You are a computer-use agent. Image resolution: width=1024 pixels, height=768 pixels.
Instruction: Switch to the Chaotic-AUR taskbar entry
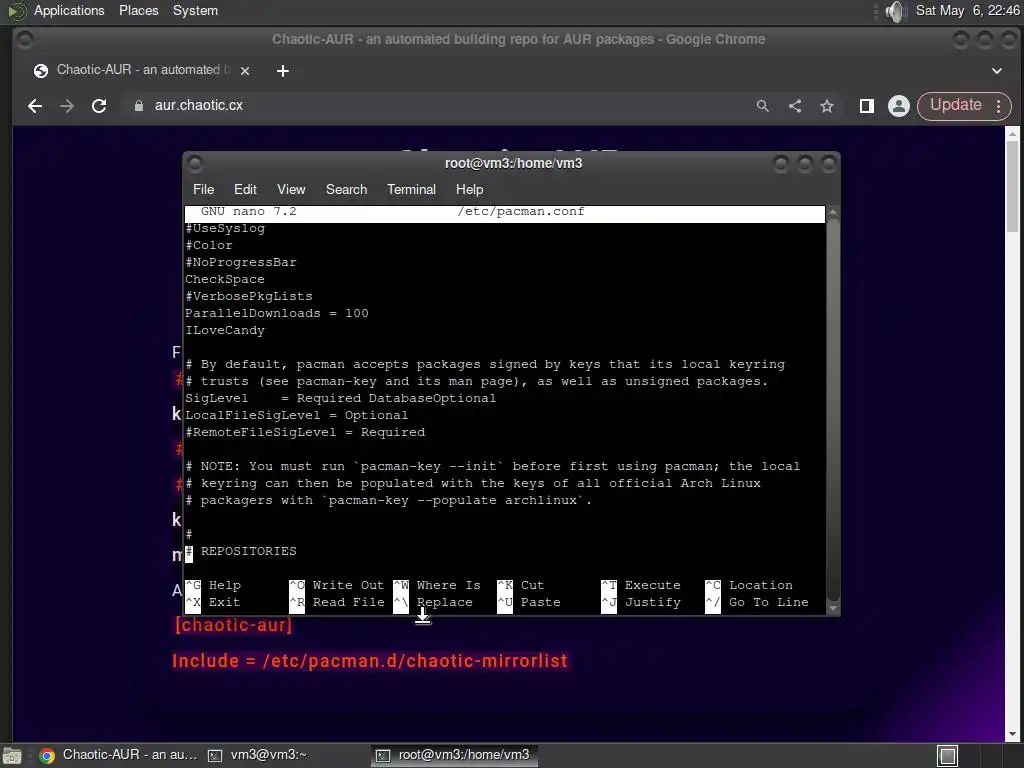(119, 755)
